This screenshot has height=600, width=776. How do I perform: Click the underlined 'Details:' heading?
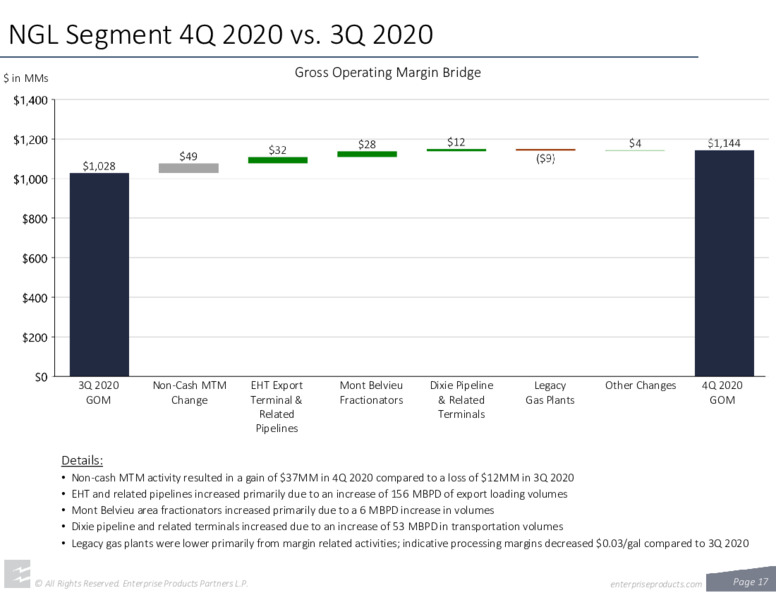[x=82, y=460]
